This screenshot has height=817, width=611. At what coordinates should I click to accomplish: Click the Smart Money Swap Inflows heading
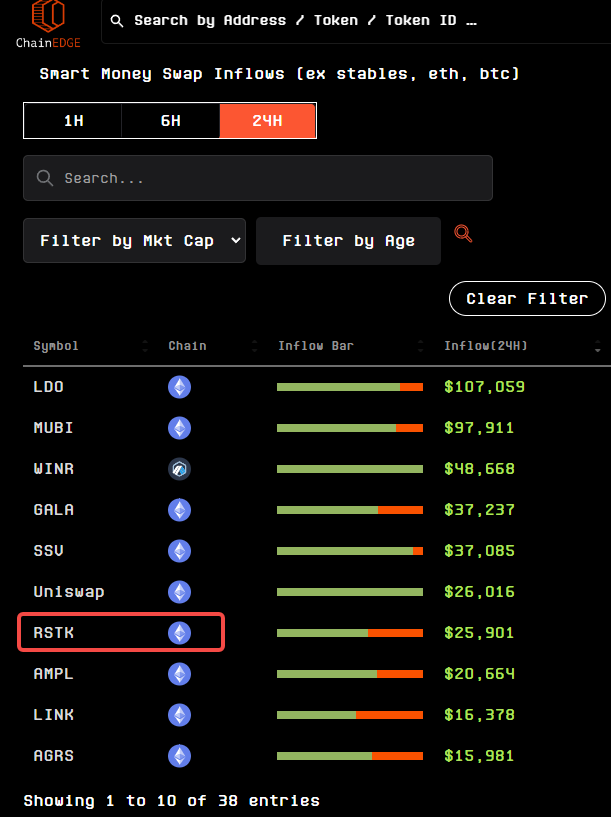point(280,74)
